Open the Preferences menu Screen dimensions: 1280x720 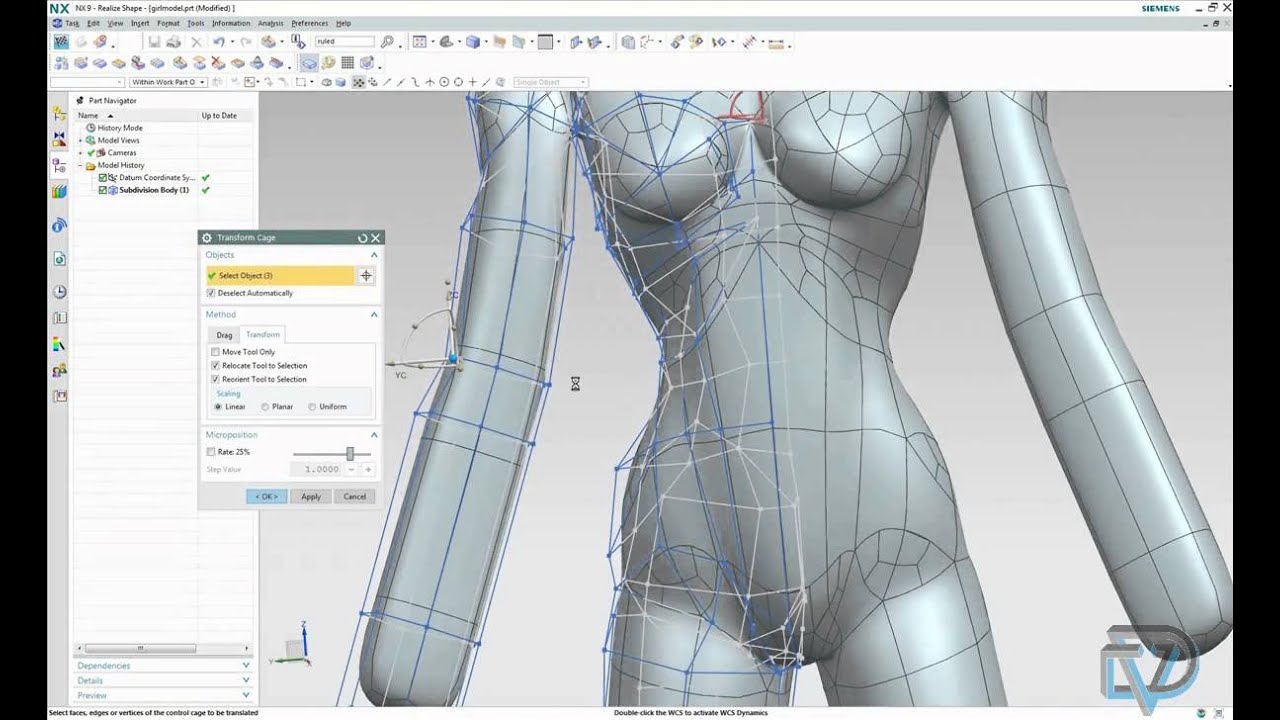(310, 23)
